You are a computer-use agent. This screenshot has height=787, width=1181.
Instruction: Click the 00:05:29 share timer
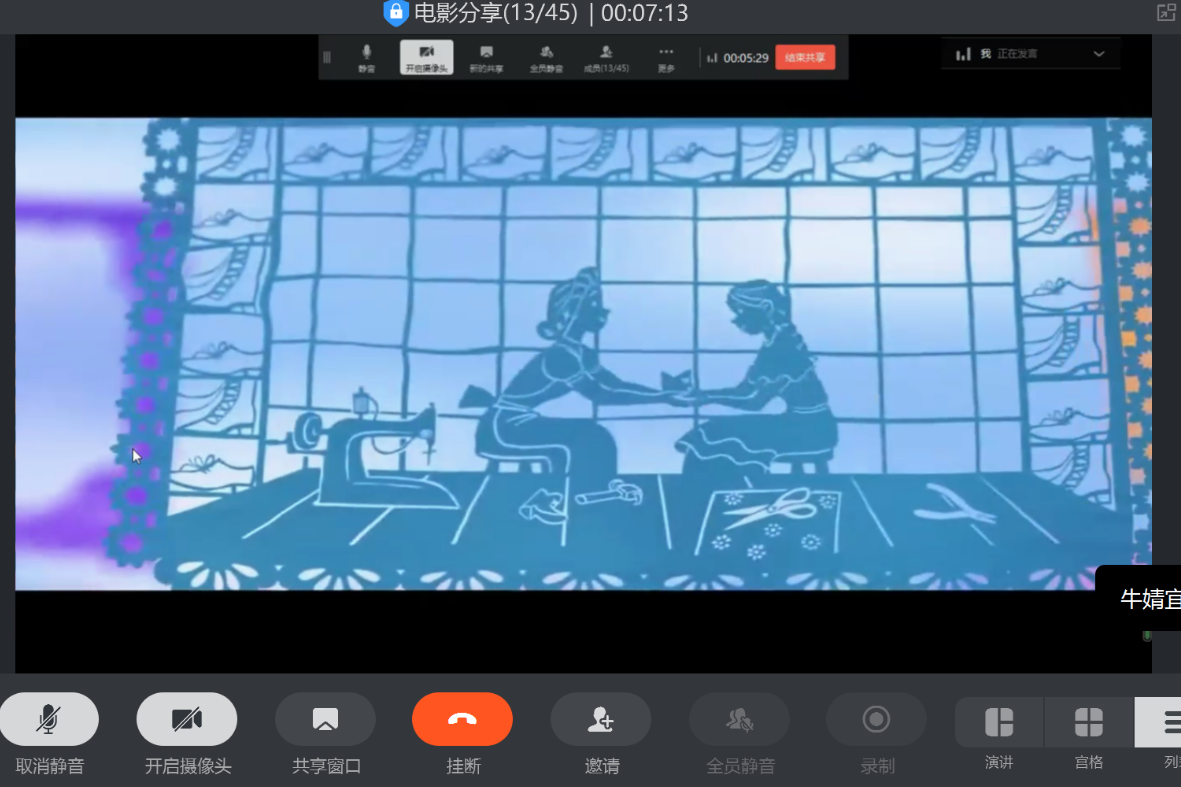click(746, 58)
